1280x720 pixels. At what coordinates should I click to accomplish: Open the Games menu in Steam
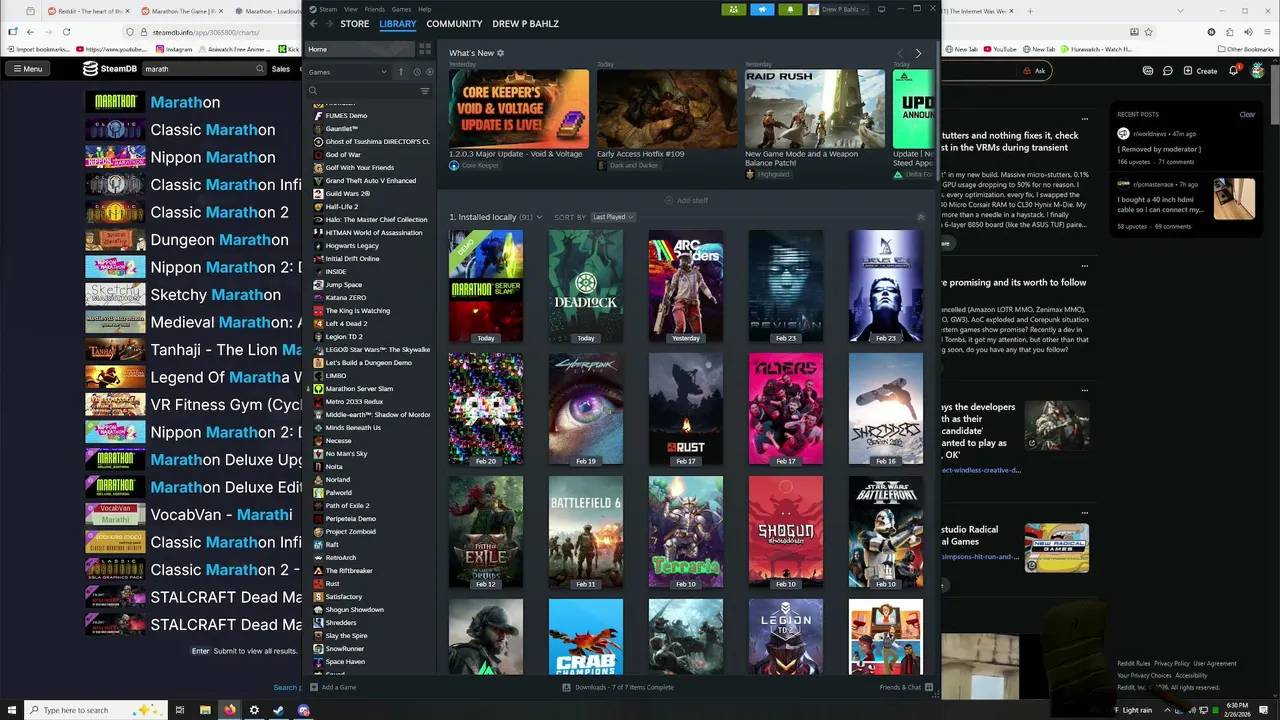pyautogui.click(x=401, y=9)
